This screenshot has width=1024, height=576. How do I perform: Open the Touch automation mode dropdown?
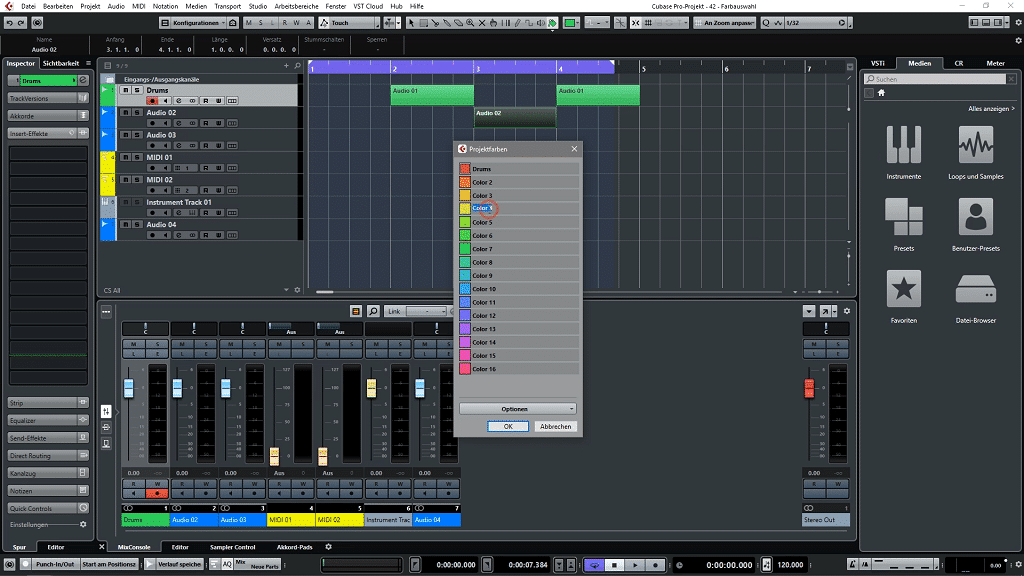[x=349, y=23]
